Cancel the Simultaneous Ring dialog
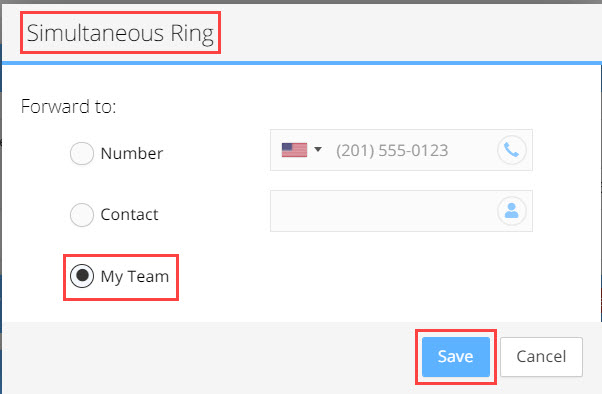This screenshot has width=602, height=394. pyautogui.click(x=541, y=357)
